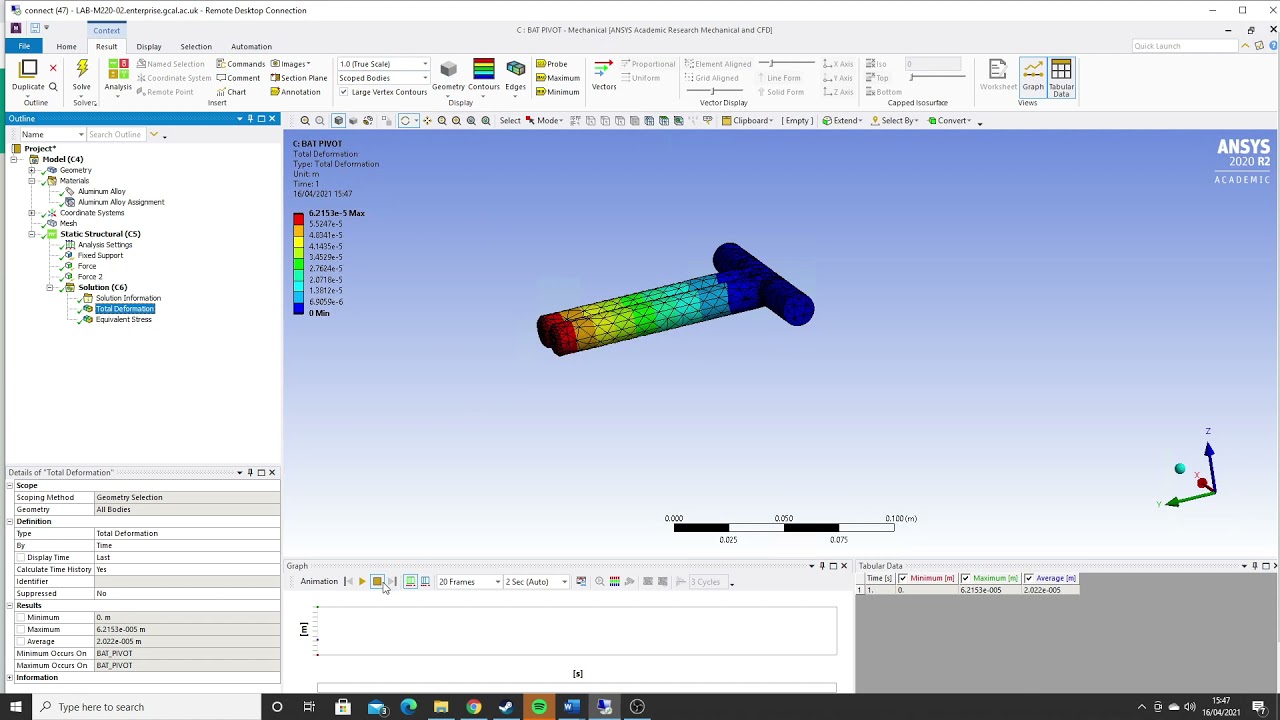Insert an Annotation
This screenshot has height=720, width=1280.
(x=295, y=92)
